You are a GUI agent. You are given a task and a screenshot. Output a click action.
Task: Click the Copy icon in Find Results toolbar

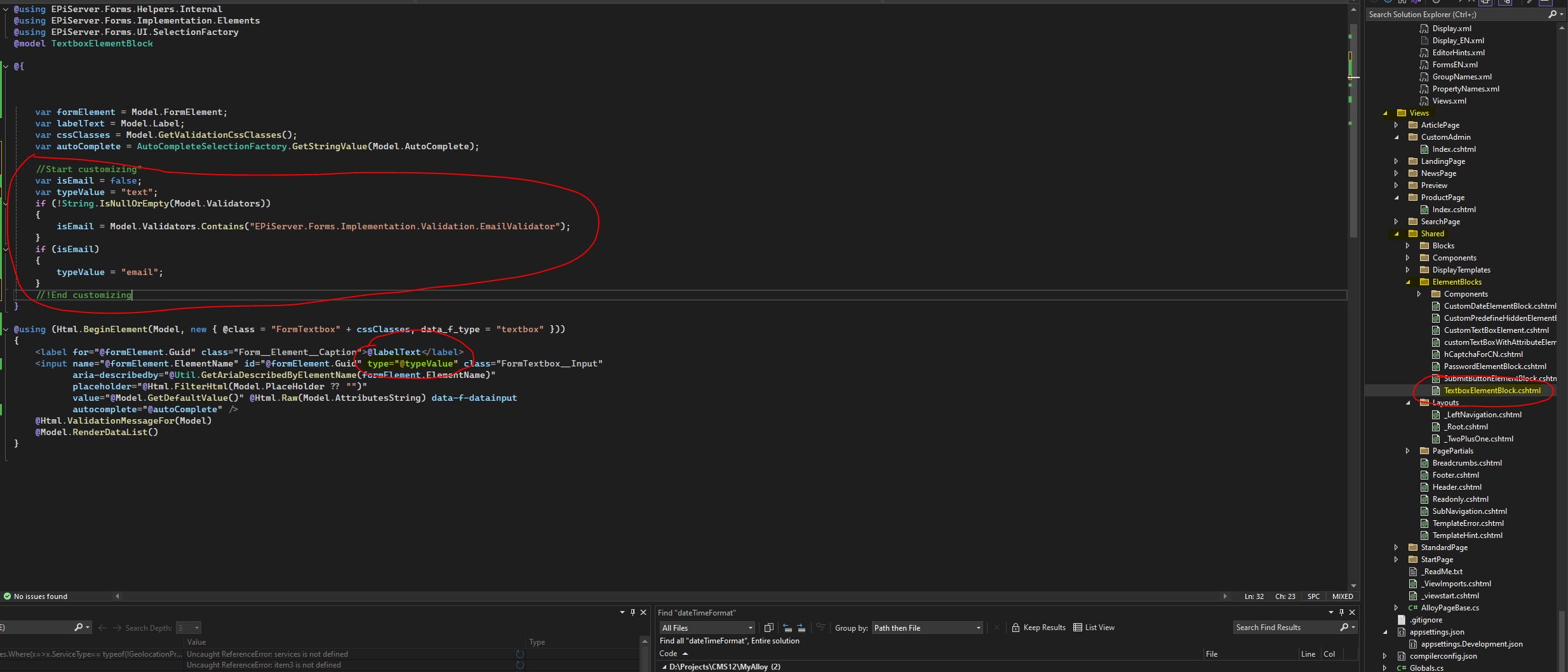768,628
